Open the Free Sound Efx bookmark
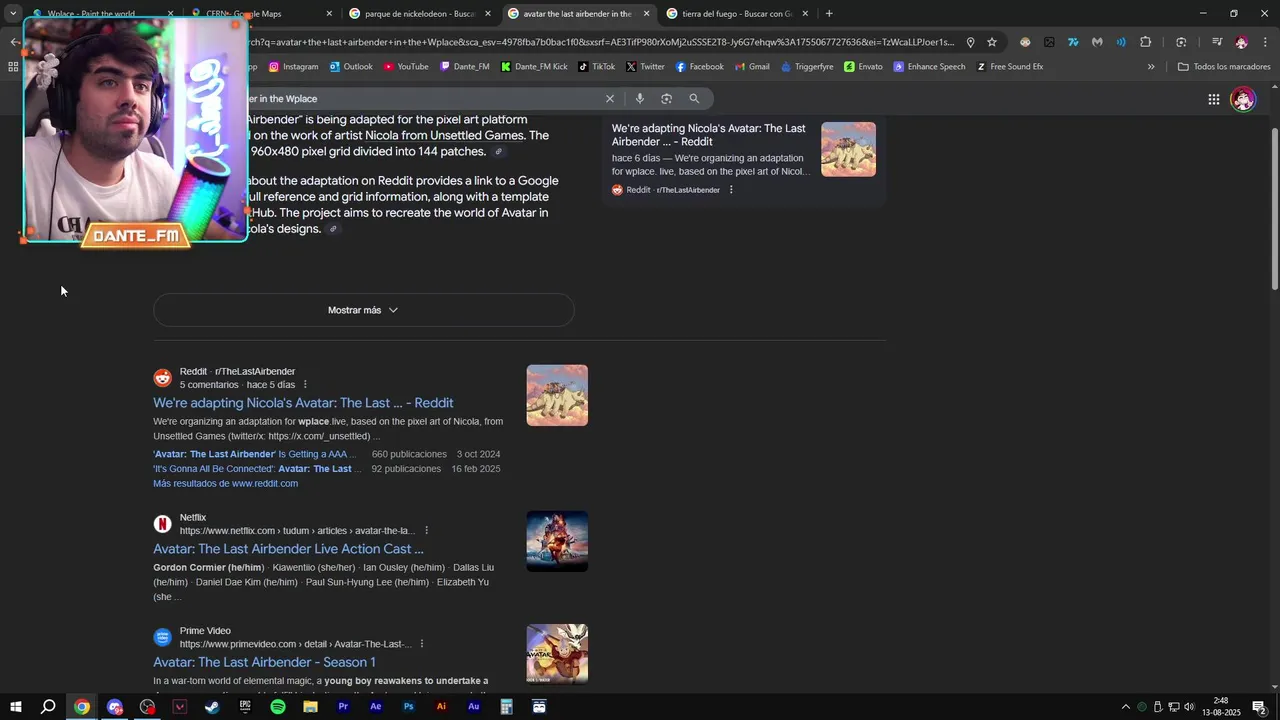This screenshot has height=720, width=1280. 1010,67
